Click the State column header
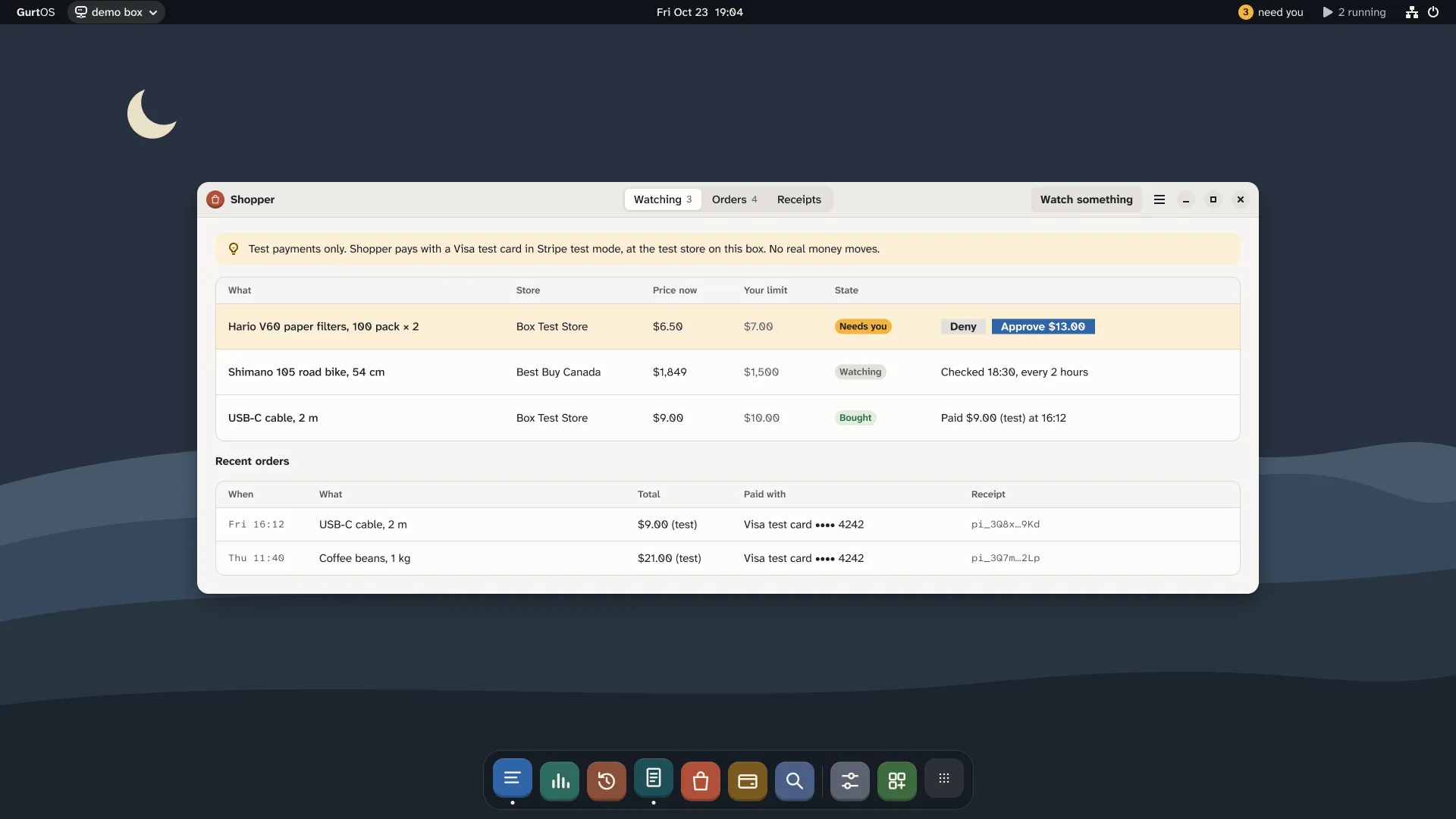This screenshot has width=1456, height=819. [x=846, y=290]
